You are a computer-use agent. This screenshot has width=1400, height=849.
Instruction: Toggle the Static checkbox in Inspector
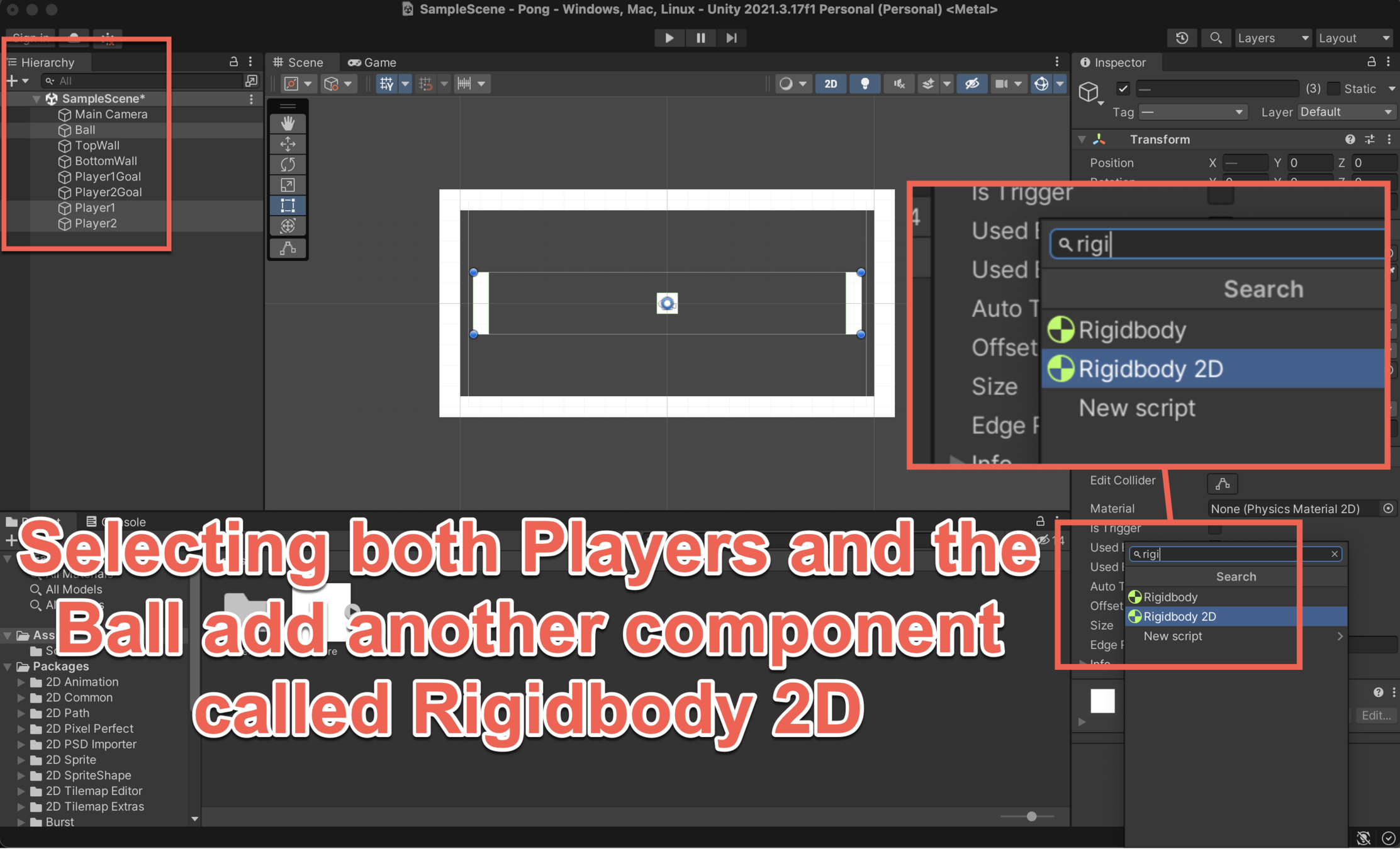pyautogui.click(x=1333, y=89)
